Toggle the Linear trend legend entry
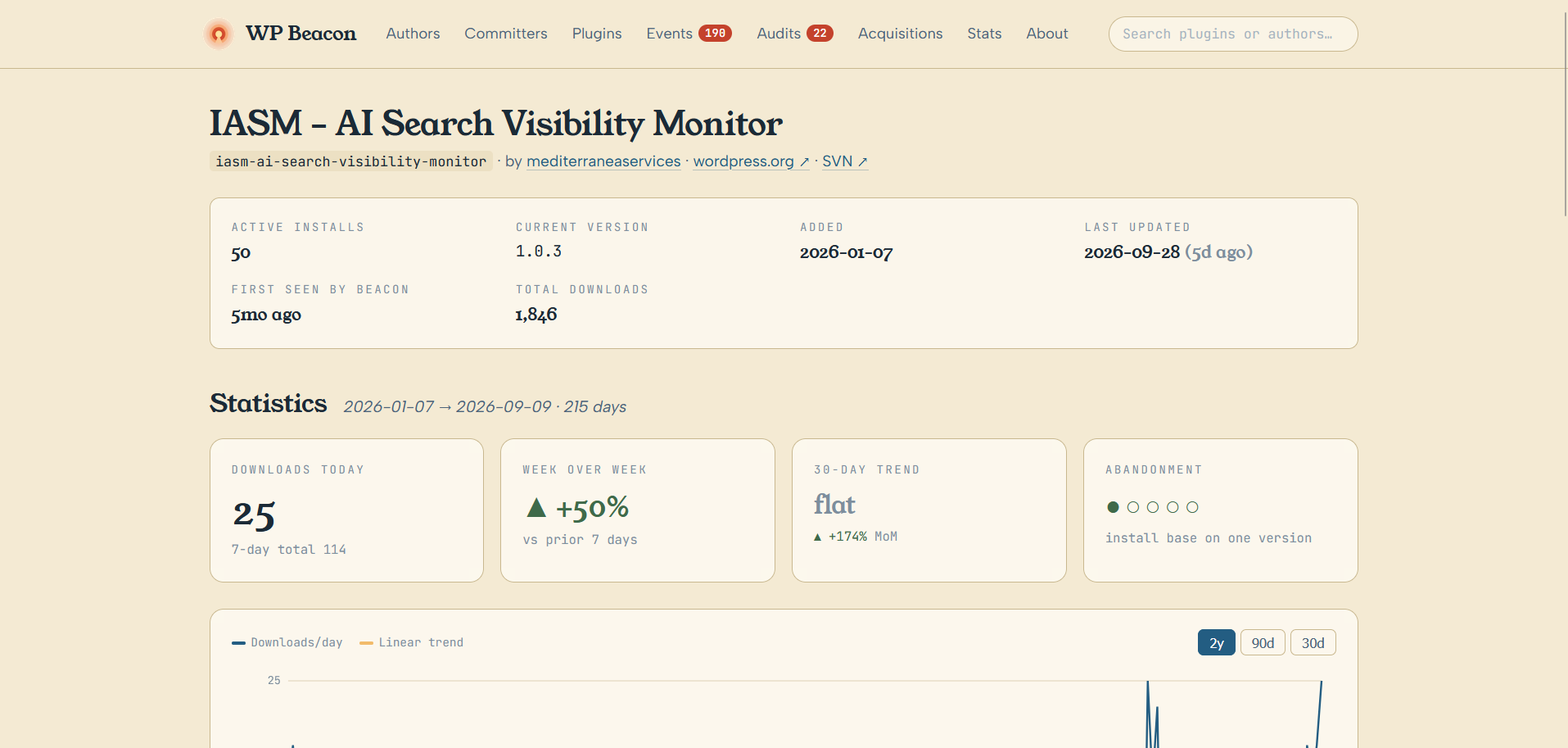Image resolution: width=1568 pixels, height=748 pixels. point(411,642)
